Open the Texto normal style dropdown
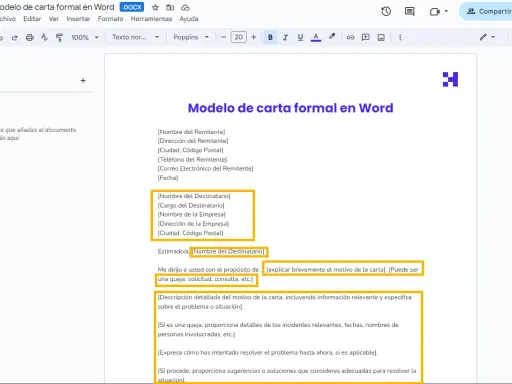Viewport: 512px width, 384px height. (x=136, y=37)
